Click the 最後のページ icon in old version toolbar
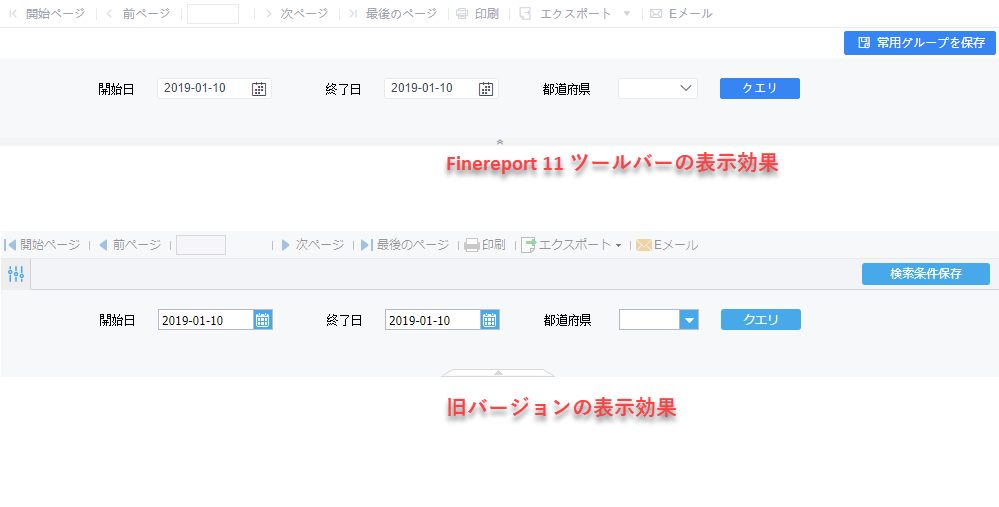The height and width of the screenshot is (507, 999). pos(366,245)
